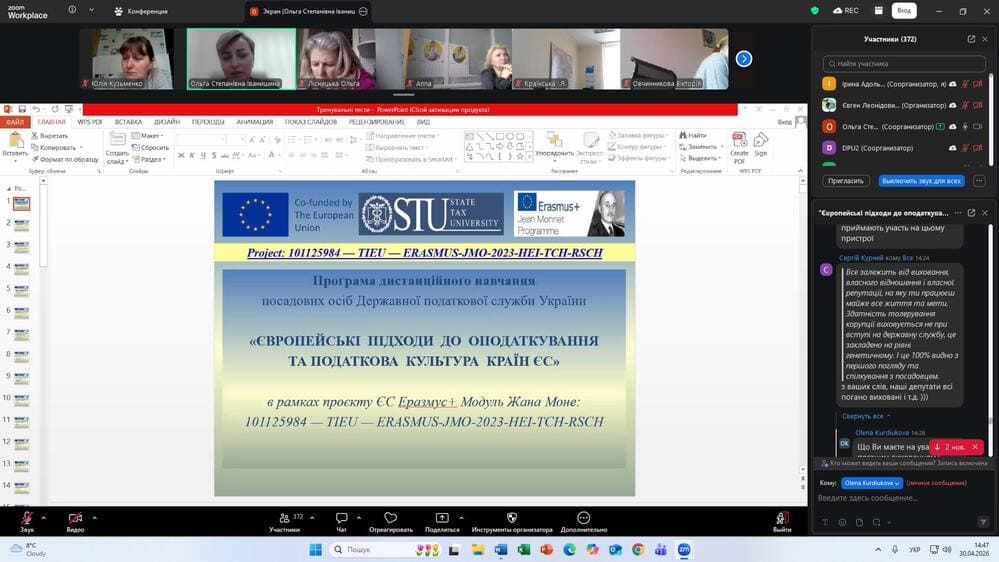Image resolution: width=999 pixels, height=562 pixels.
Task: Expand audio options arrow next to Звук
Action: [43, 517]
